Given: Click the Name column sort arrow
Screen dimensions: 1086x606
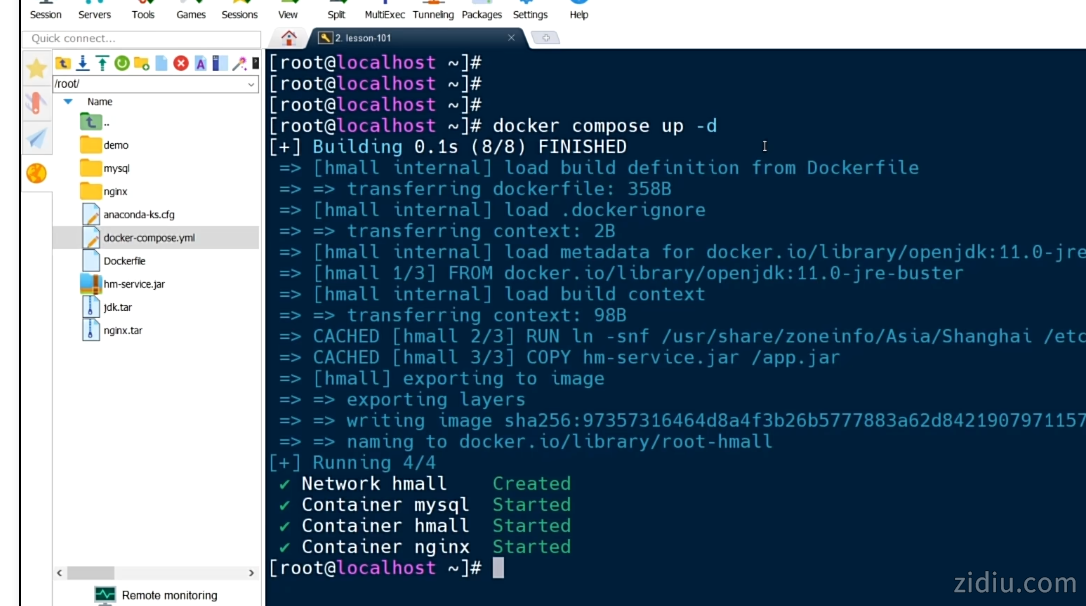Looking at the screenshot, I should (68, 102).
